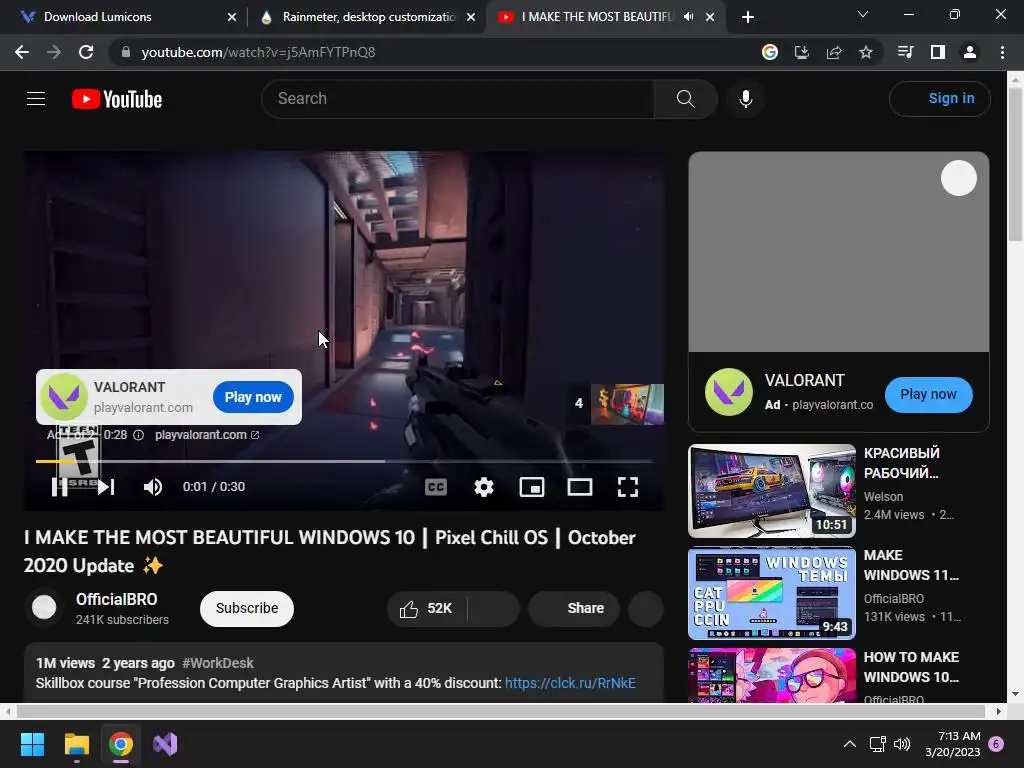Open the clock showing 7:13 AM
This screenshot has height=768, width=1024.
[953, 744]
